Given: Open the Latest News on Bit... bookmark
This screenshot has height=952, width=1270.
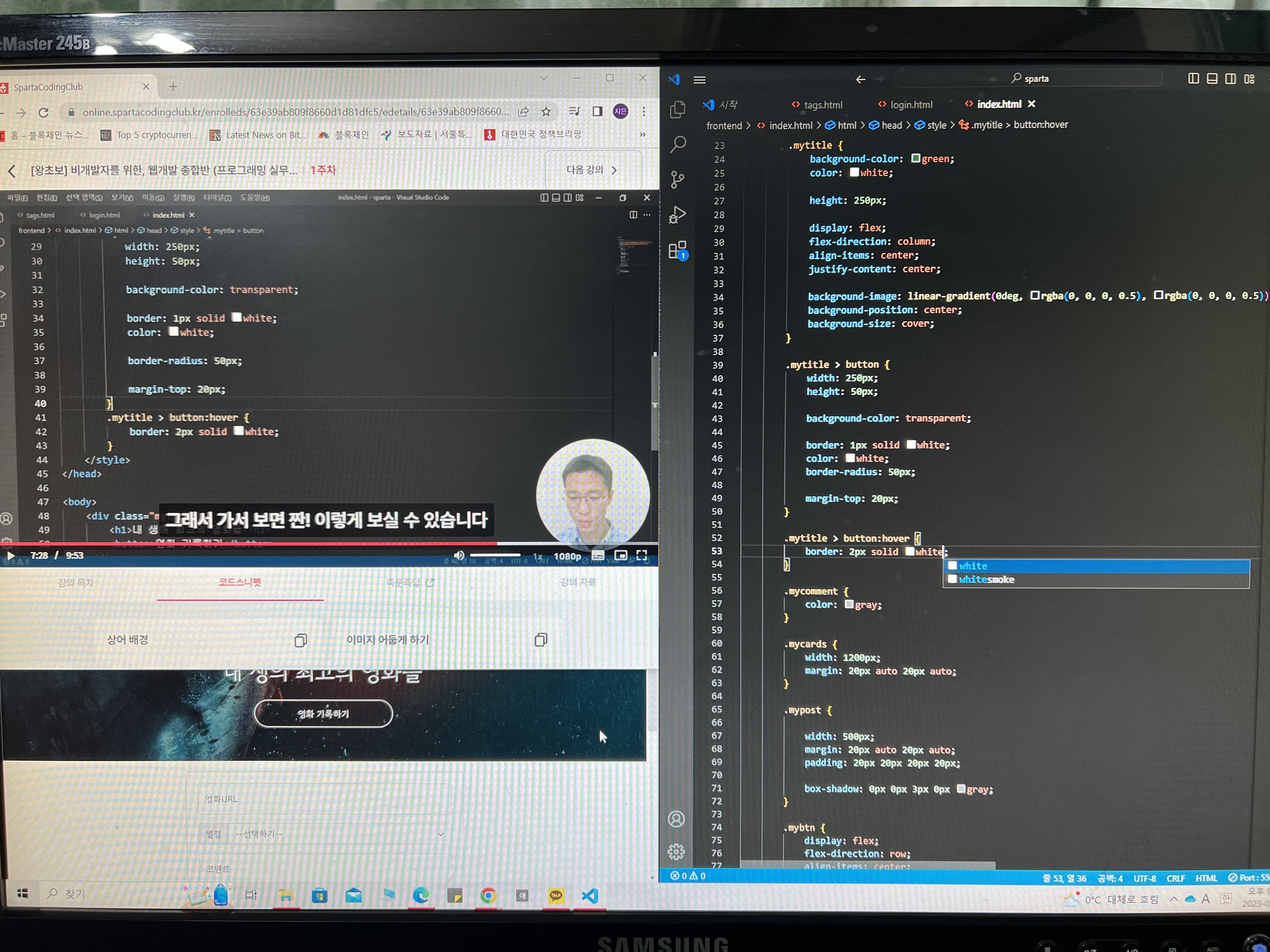Looking at the screenshot, I should 258,135.
